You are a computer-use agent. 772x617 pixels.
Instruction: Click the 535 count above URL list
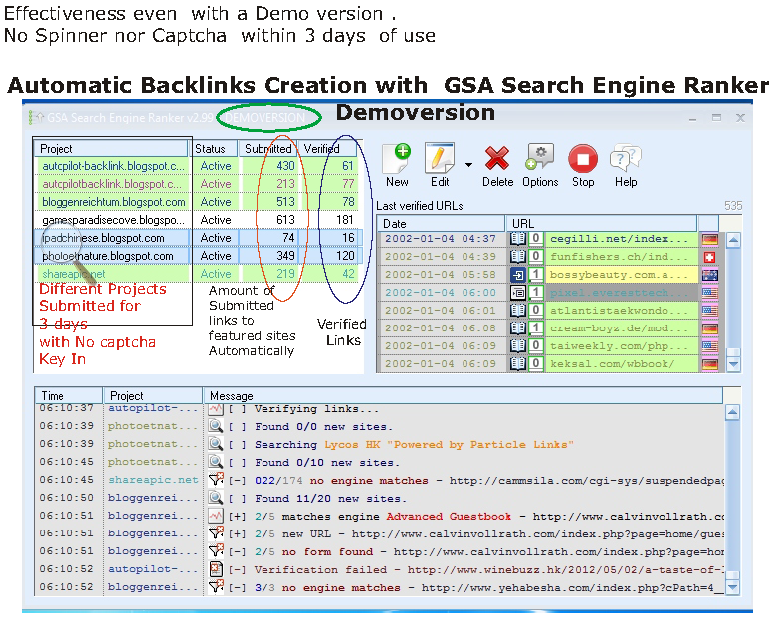point(733,205)
